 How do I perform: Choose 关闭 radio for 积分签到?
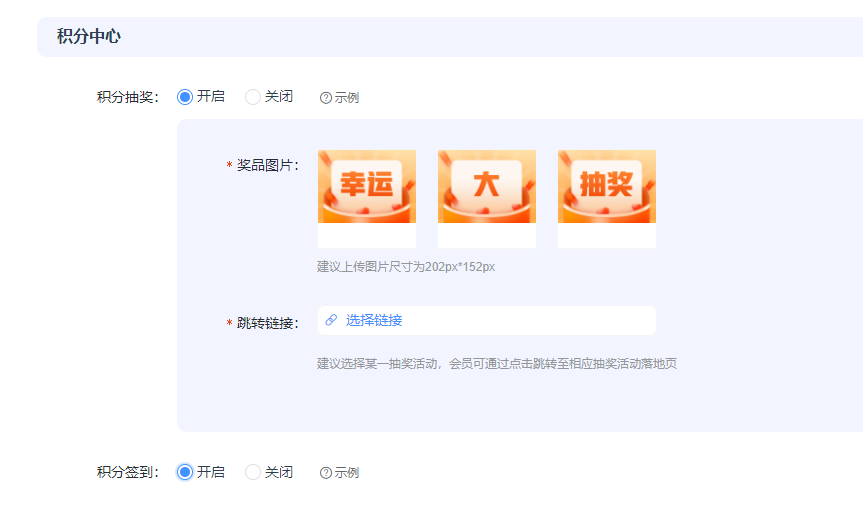[x=253, y=472]
